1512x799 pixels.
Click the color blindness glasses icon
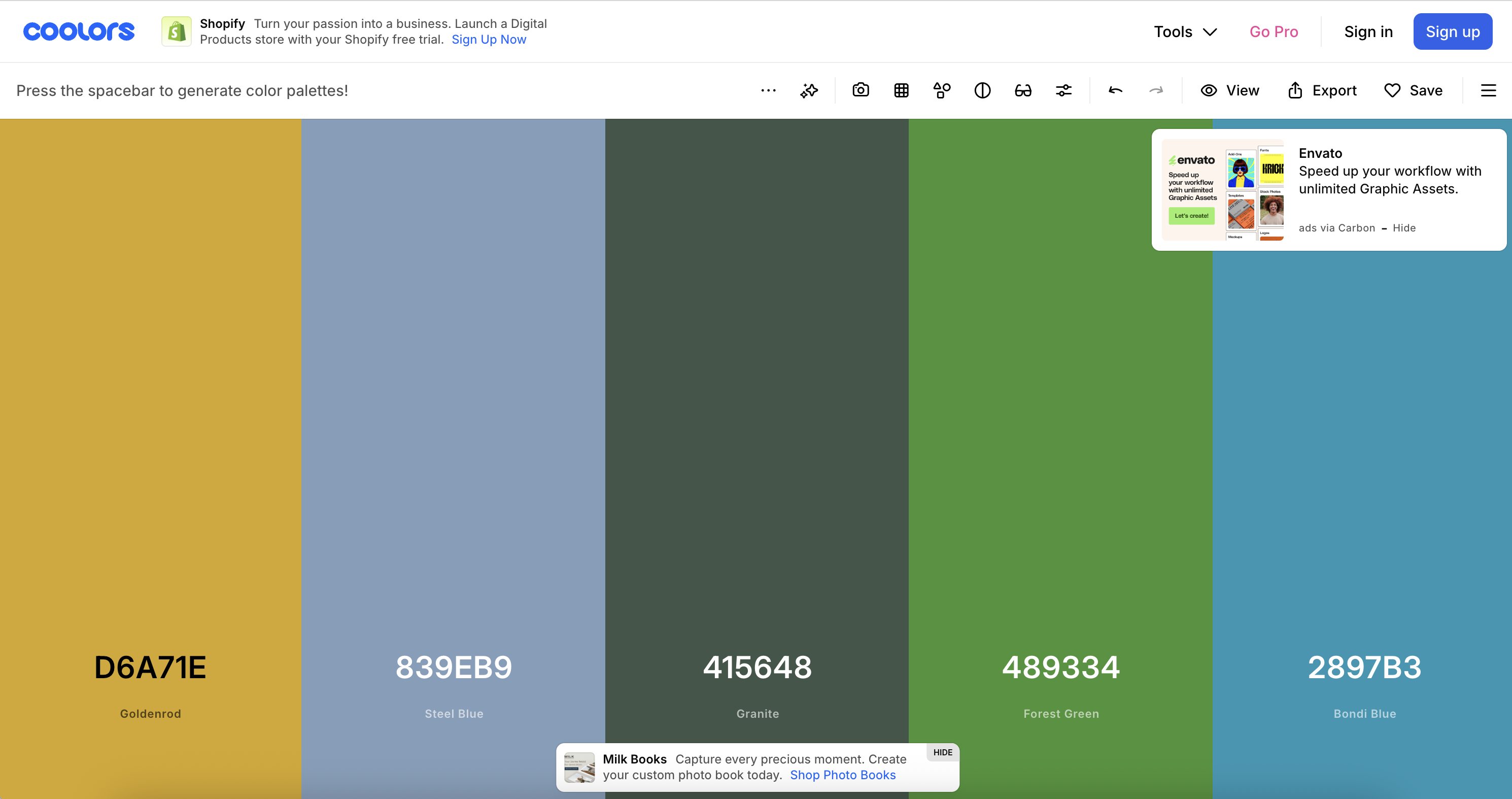coord(1022,90)
